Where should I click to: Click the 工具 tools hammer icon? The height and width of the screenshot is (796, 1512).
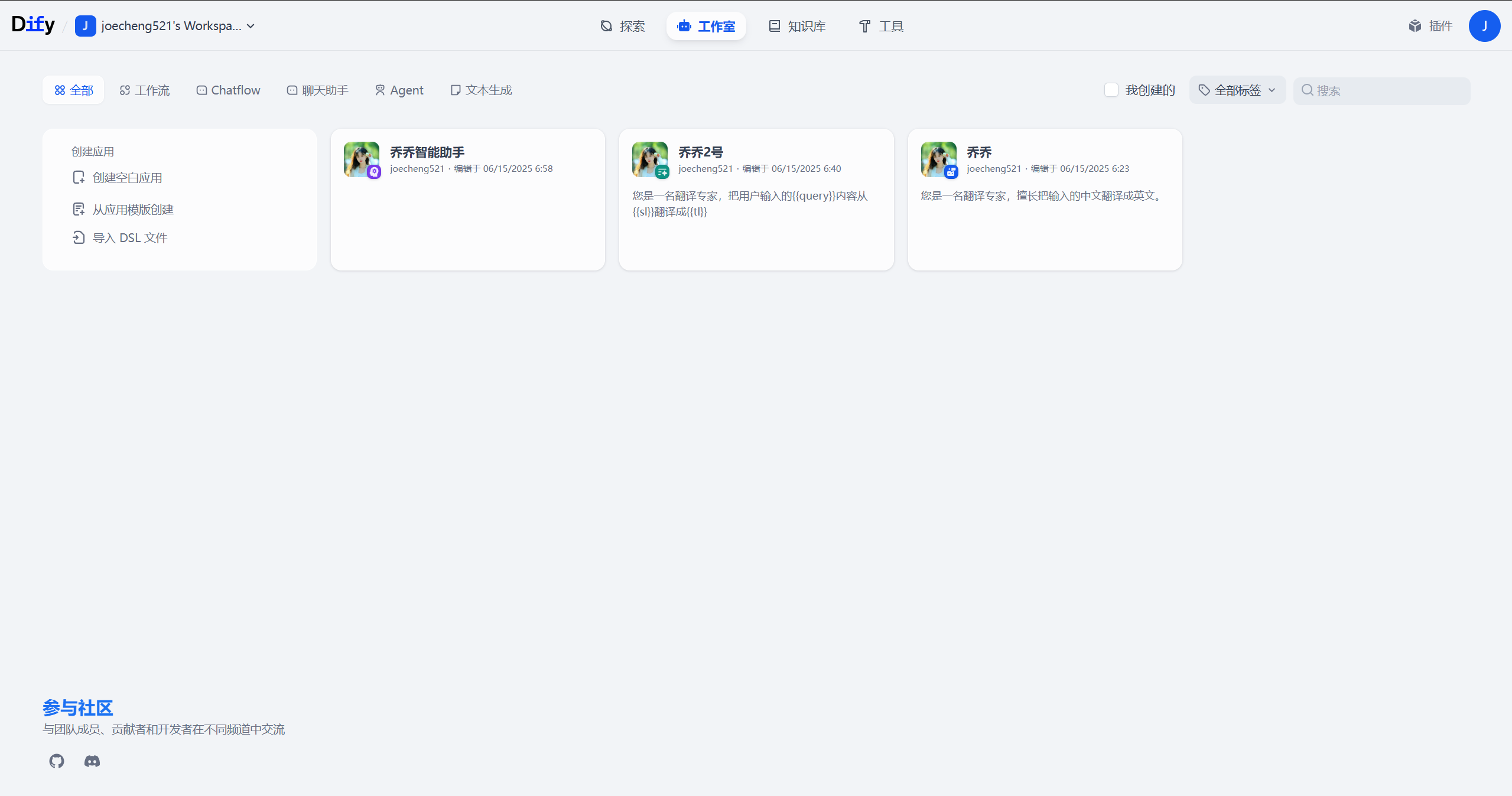pyautogui.click(x=864, y=26)
